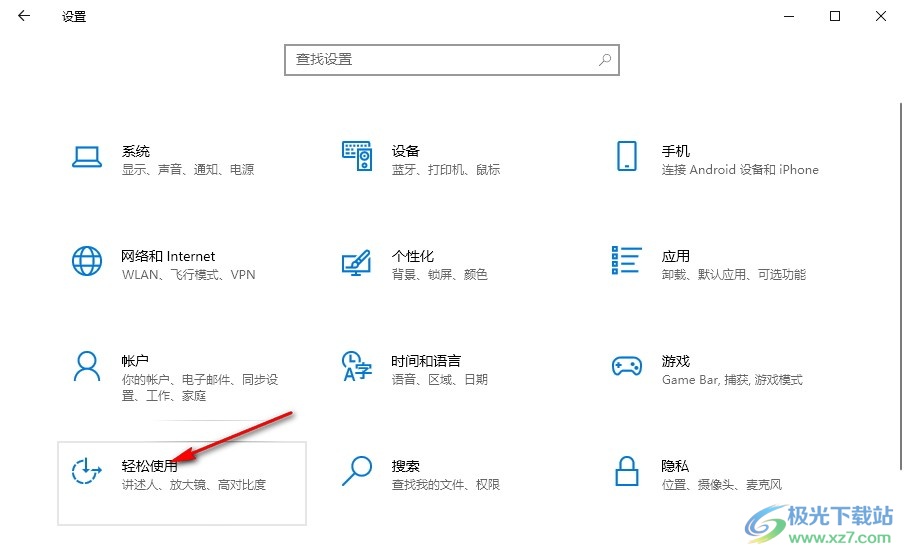Viewport: 904px width, 554px height.
Task: Open 时间和语言 settings title
Action: (426, 361)
